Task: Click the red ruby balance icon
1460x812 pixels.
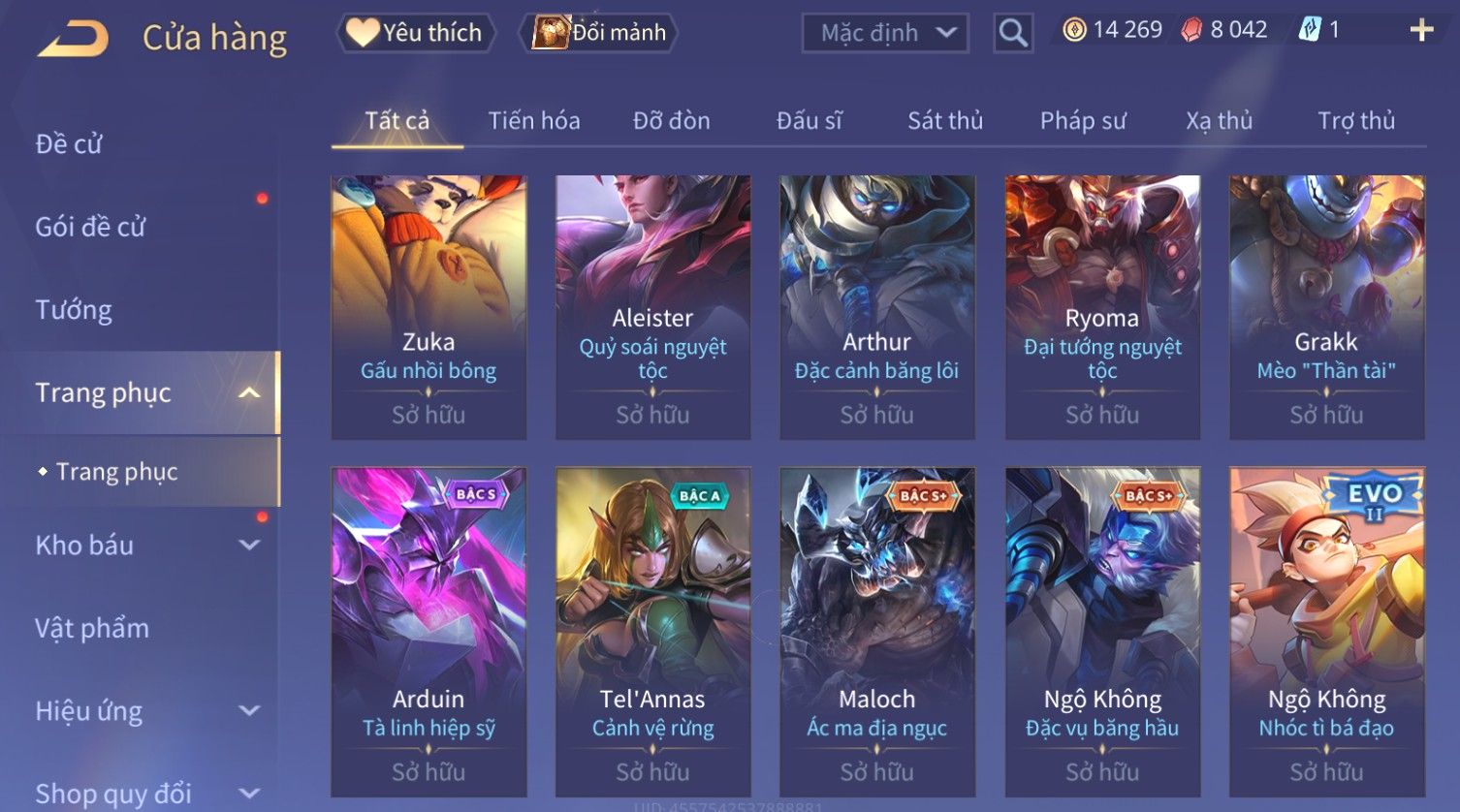Action: click(x=1191, y=30)
